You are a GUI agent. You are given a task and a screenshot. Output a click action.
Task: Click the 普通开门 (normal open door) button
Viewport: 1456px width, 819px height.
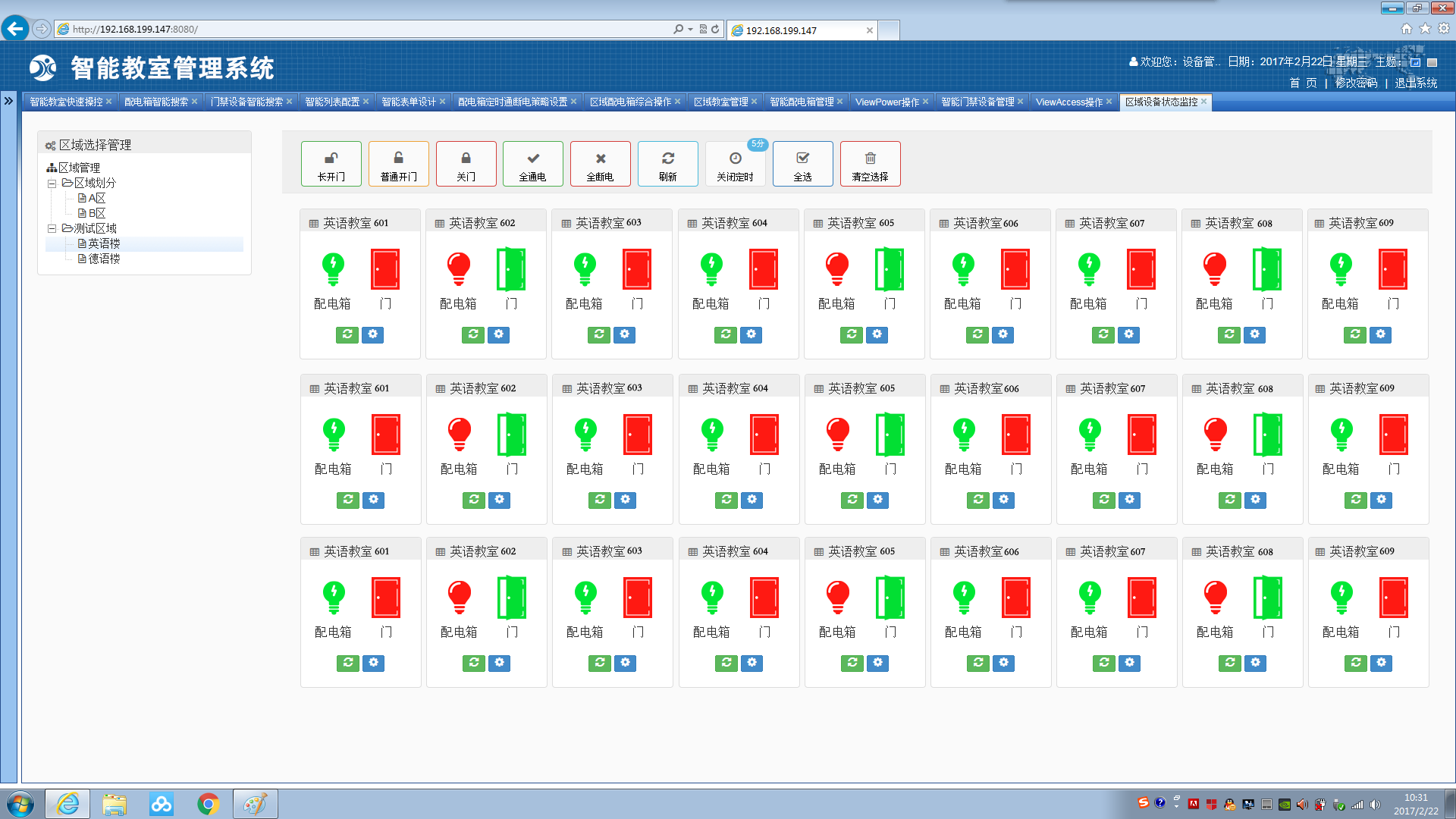coord(399,164)
